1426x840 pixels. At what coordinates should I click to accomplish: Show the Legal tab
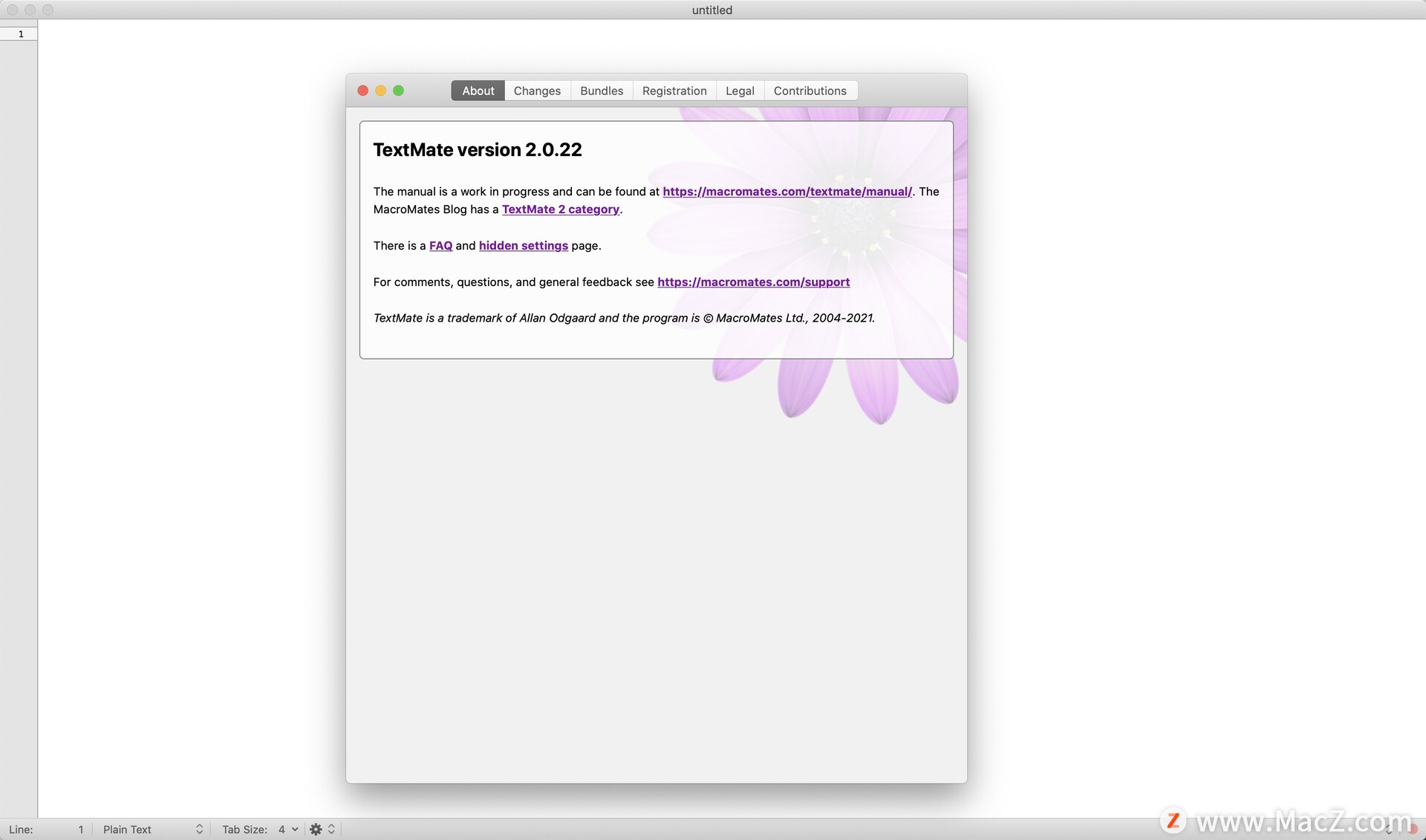click(x=740, y=91)
